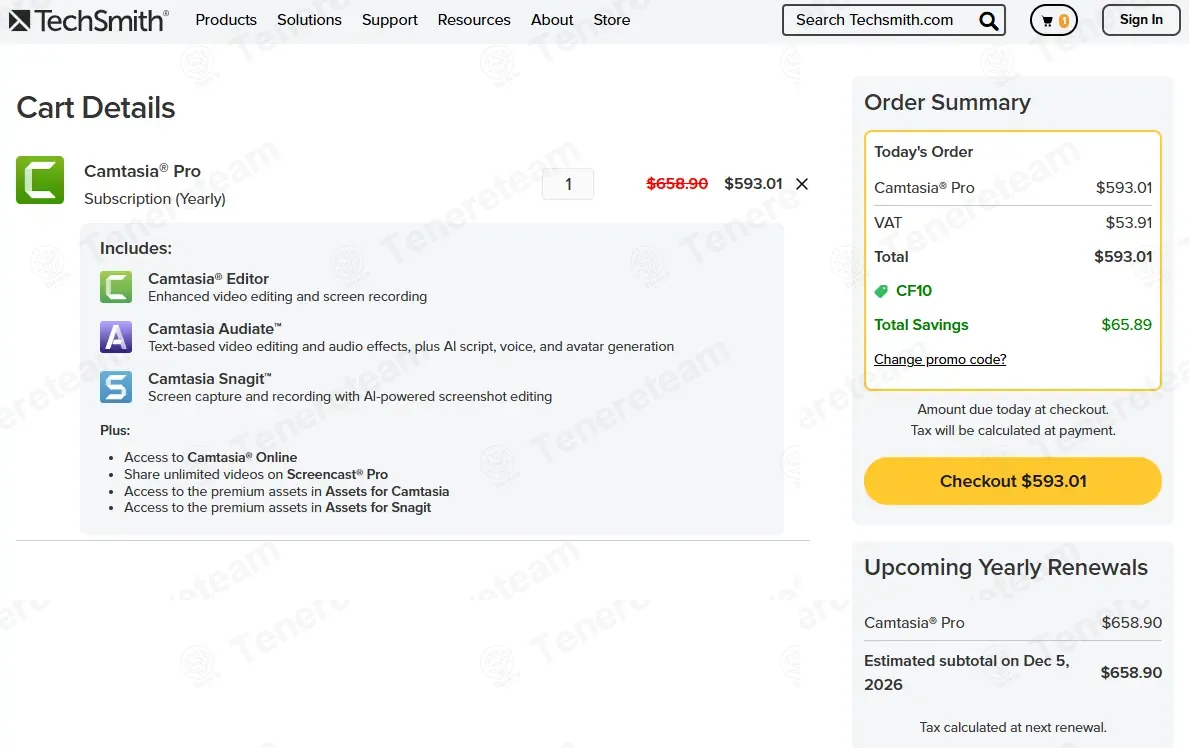This screenshot has width=1189, height=748.
Task: Click the Camtasia Editor icon
Action: pos(116,287)
